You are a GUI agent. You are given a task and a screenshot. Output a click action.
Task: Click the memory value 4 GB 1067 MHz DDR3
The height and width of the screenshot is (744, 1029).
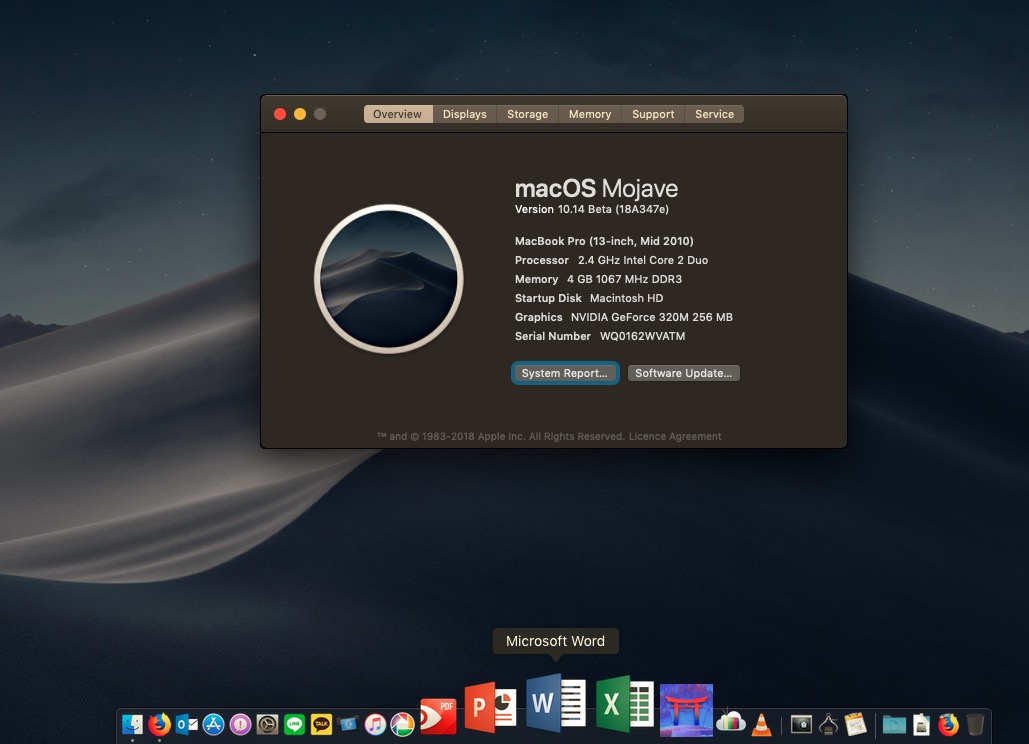[x=624, y=279]
